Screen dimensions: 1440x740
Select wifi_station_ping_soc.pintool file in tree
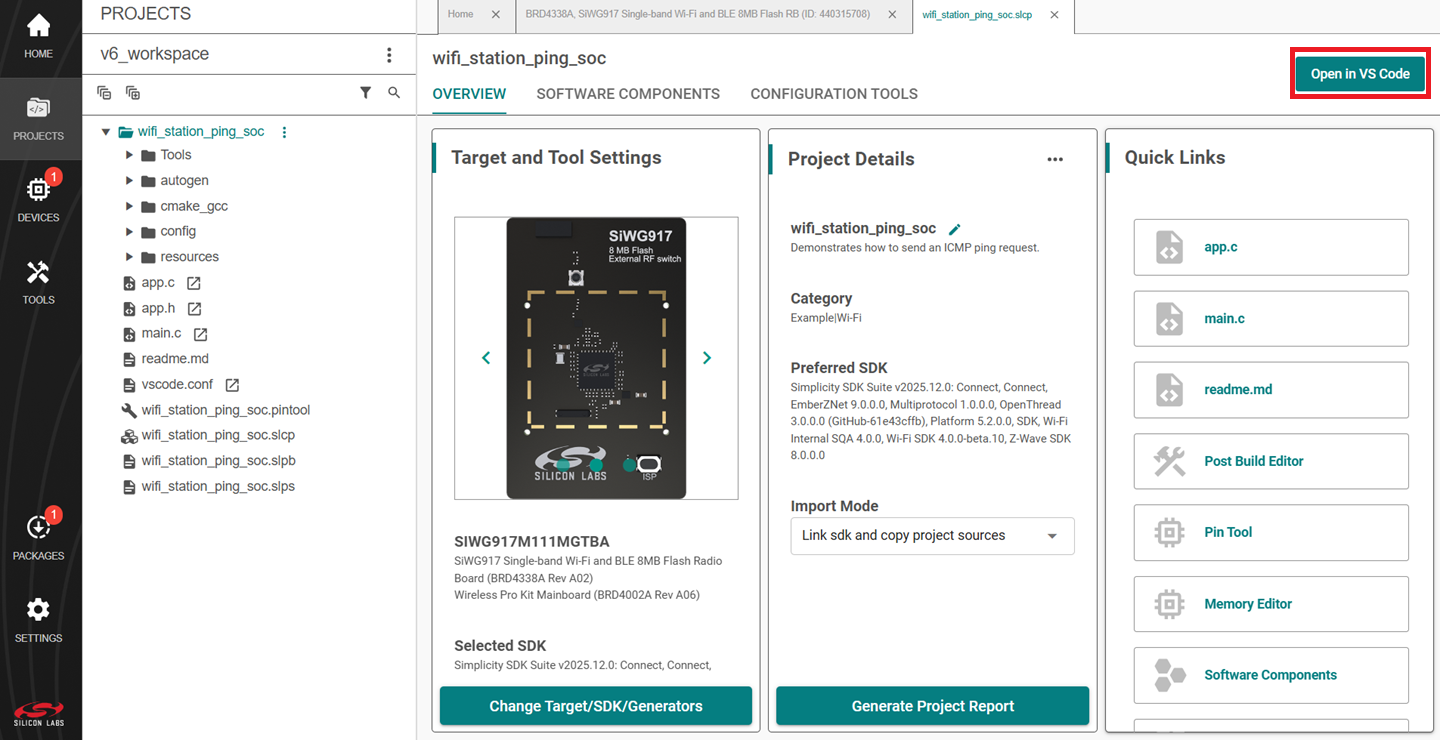[225, 410]
